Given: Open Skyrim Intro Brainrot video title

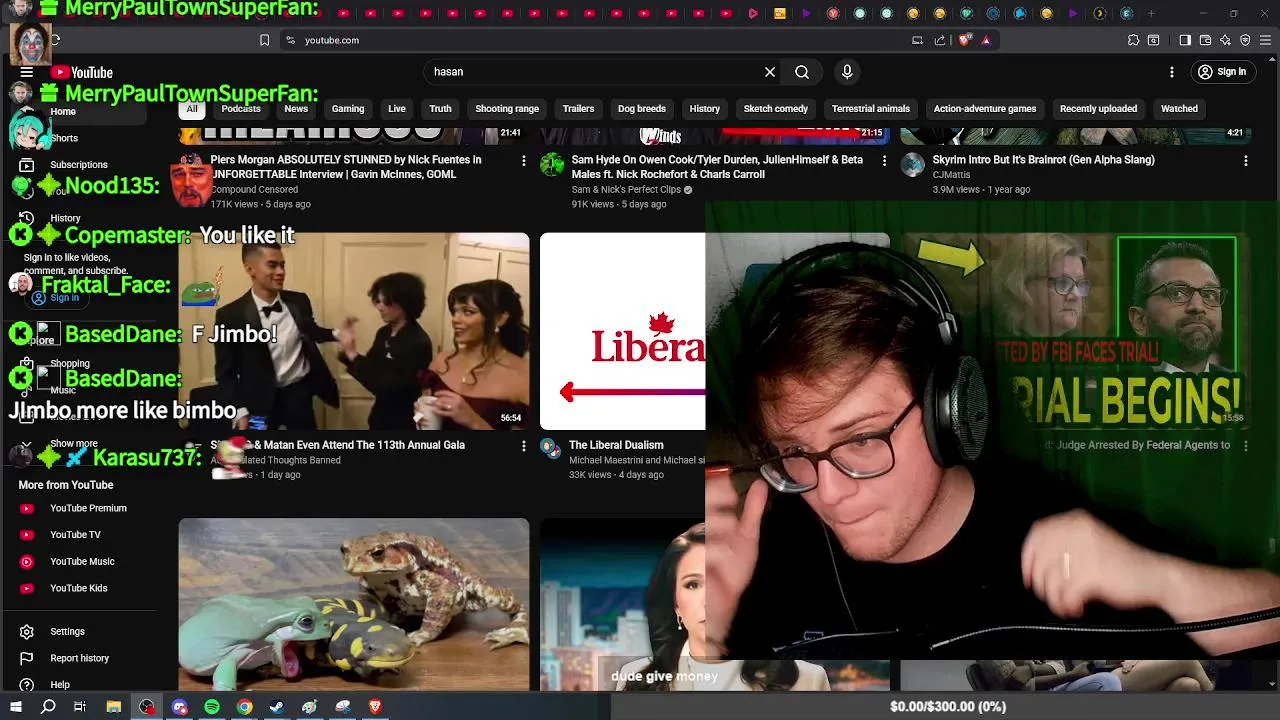Looking at the screenshot, I should click(1043, 160).
